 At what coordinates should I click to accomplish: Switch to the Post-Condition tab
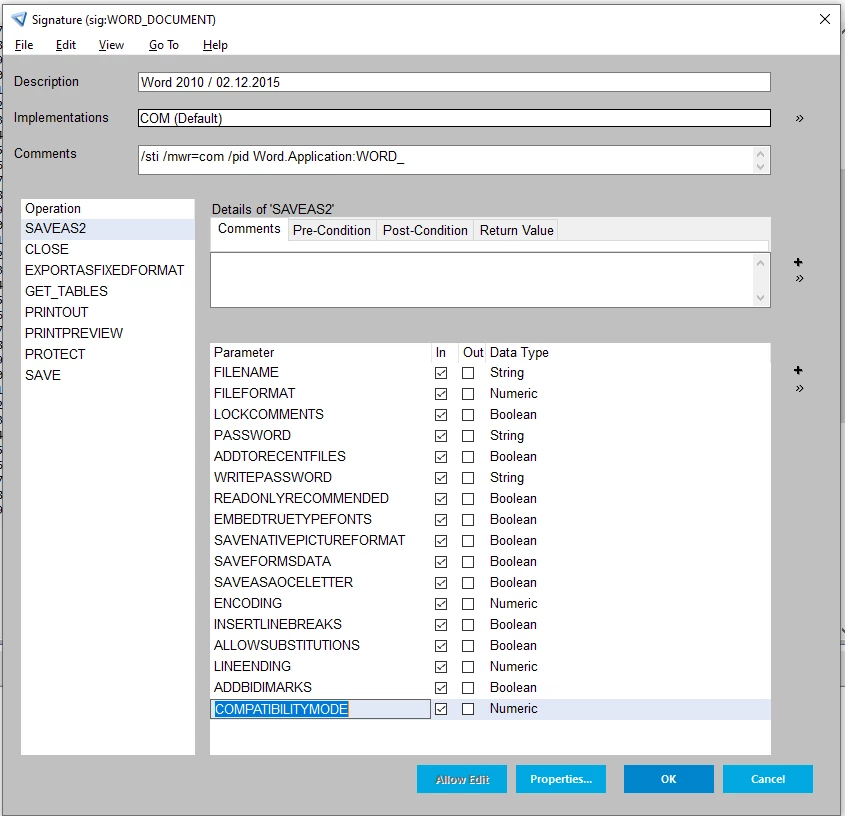click(425, 230)
